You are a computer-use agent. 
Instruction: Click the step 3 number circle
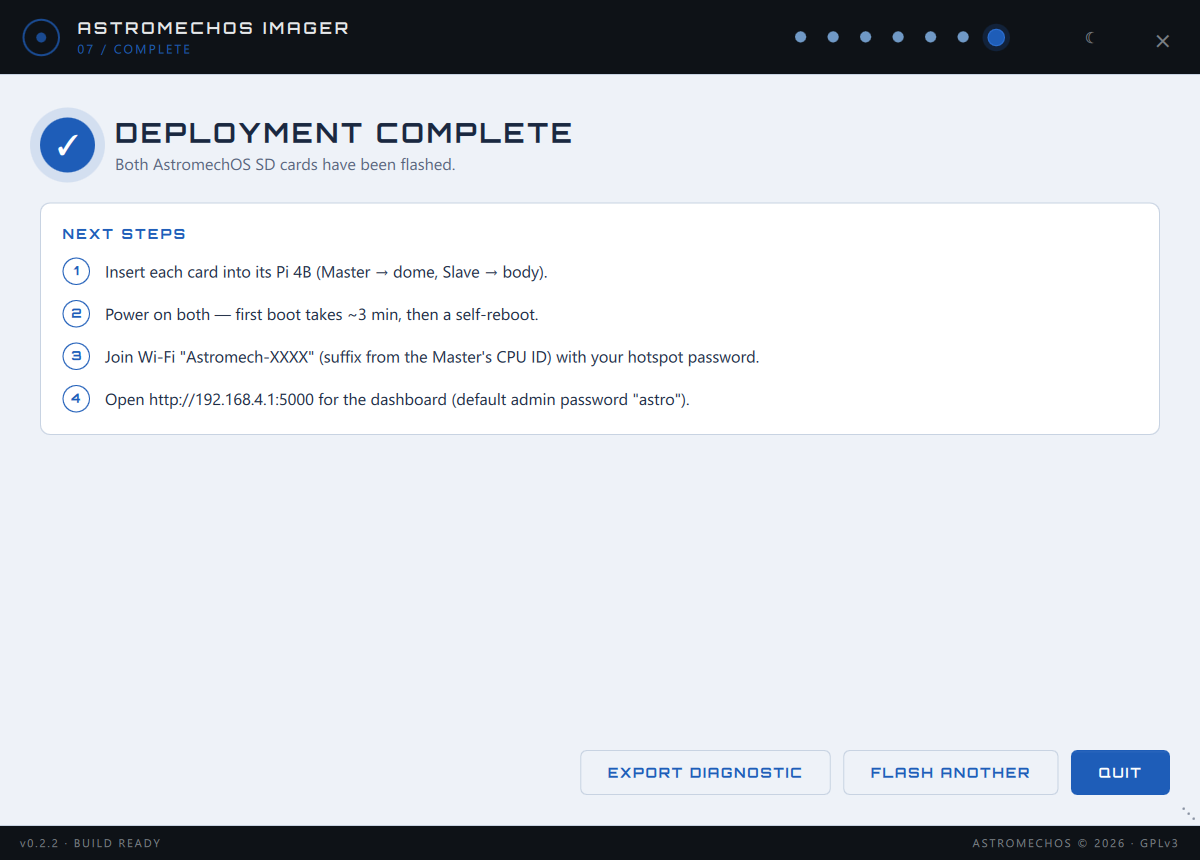76,356
